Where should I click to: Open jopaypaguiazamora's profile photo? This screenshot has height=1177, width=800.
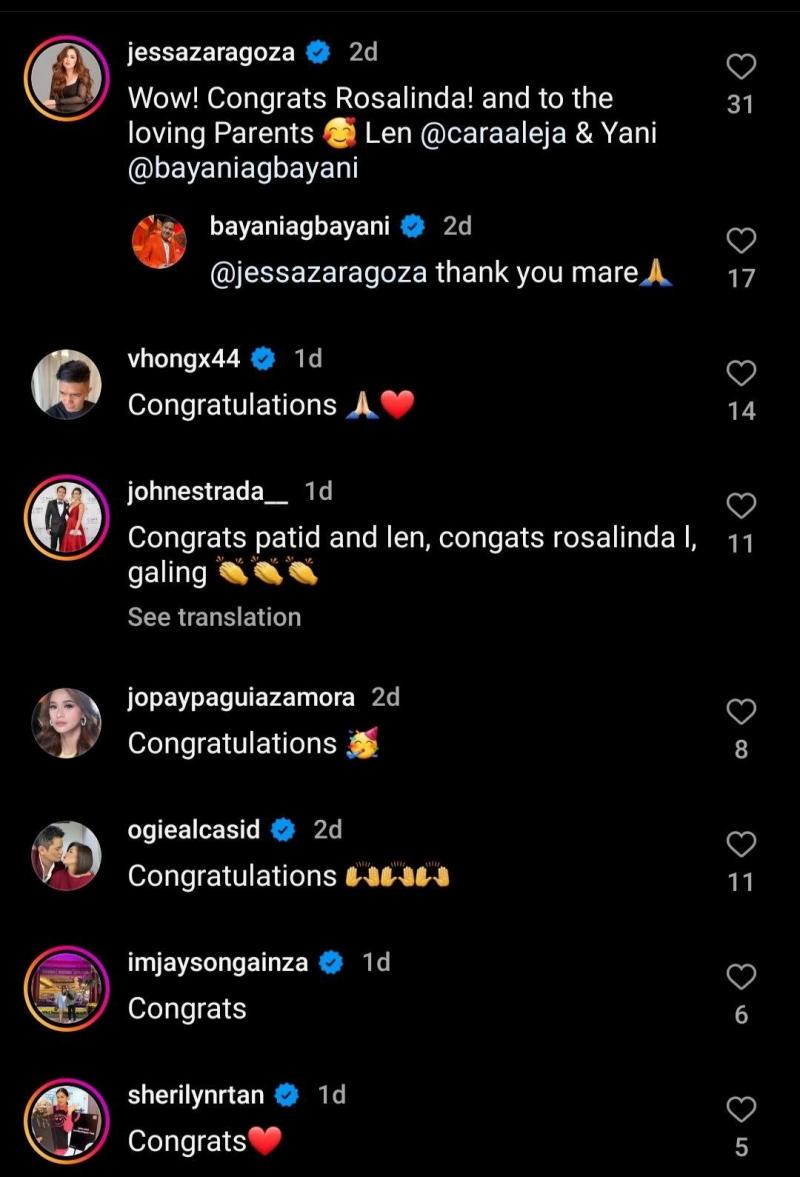67,722
